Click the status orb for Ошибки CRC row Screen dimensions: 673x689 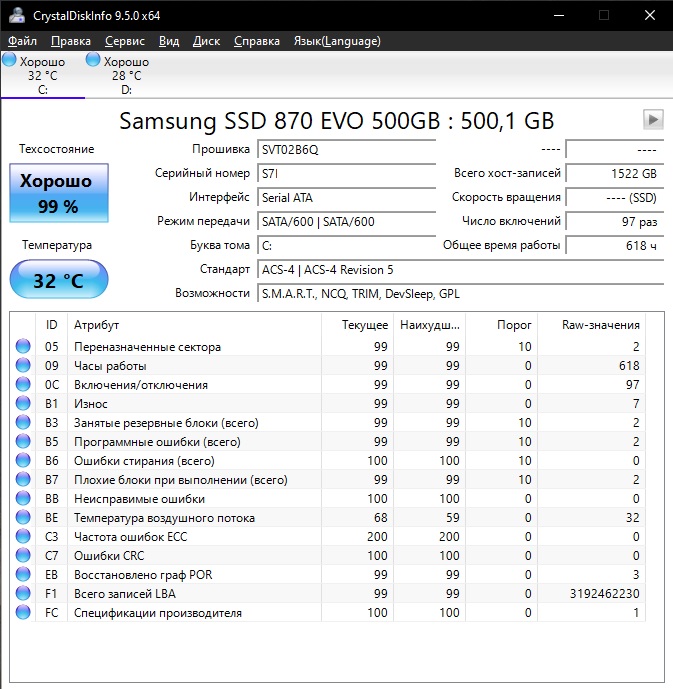(x=23, y=556)
